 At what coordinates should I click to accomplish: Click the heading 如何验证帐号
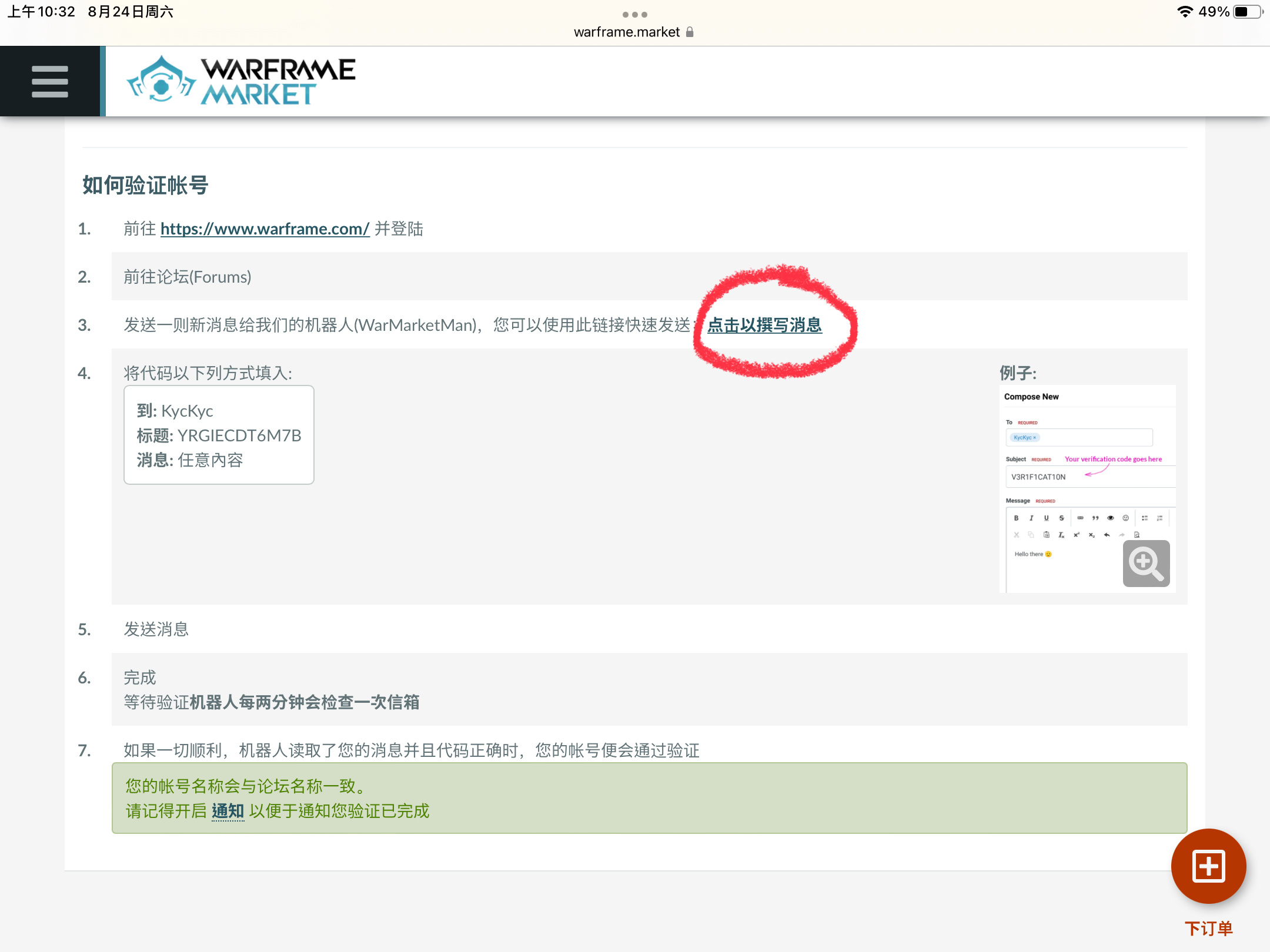click(145, 185)
